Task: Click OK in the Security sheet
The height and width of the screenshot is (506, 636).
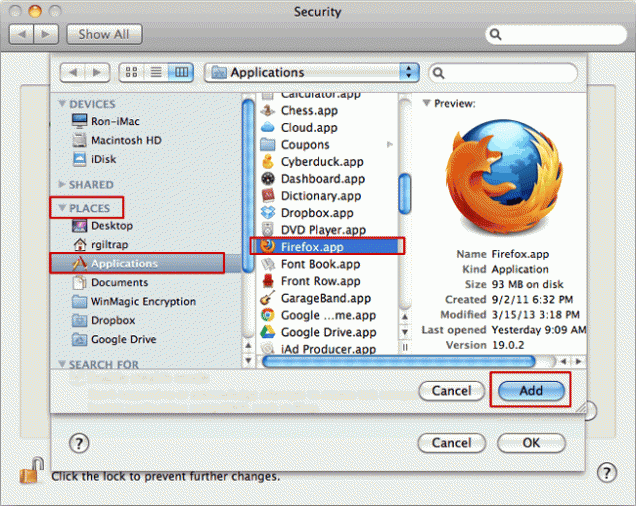Action: point(531,443)
